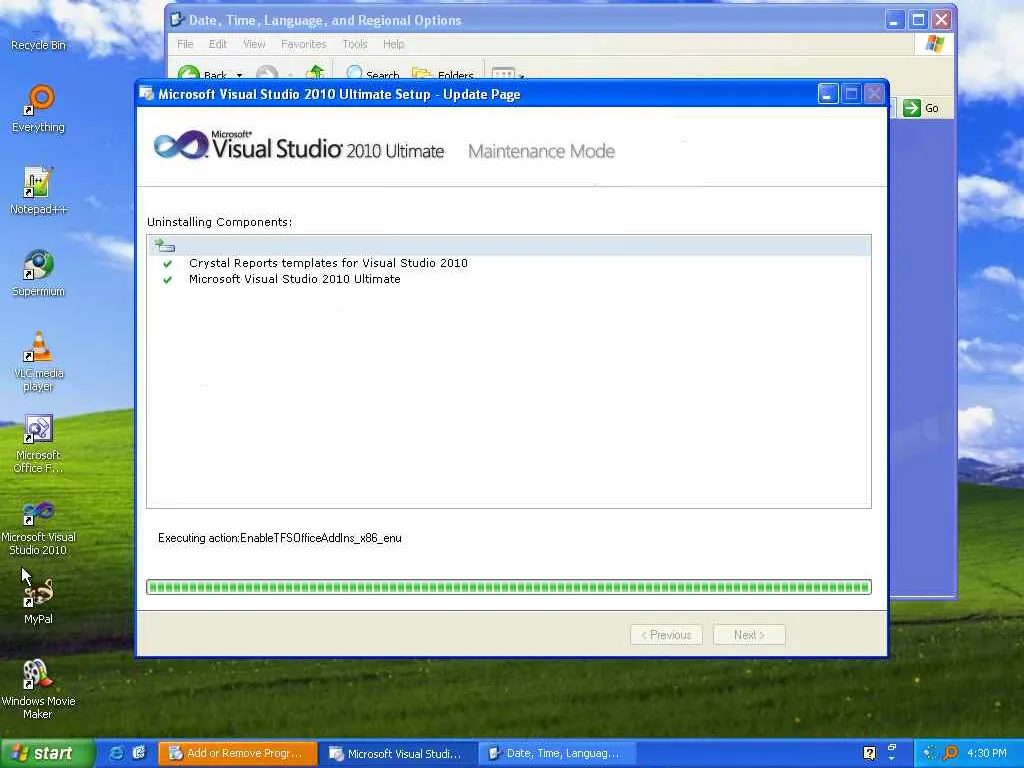This screenshot has height=768, width=1024.
Task: Click checkmark next to Crystal Reports templates
Action: [x=168, y=264]
